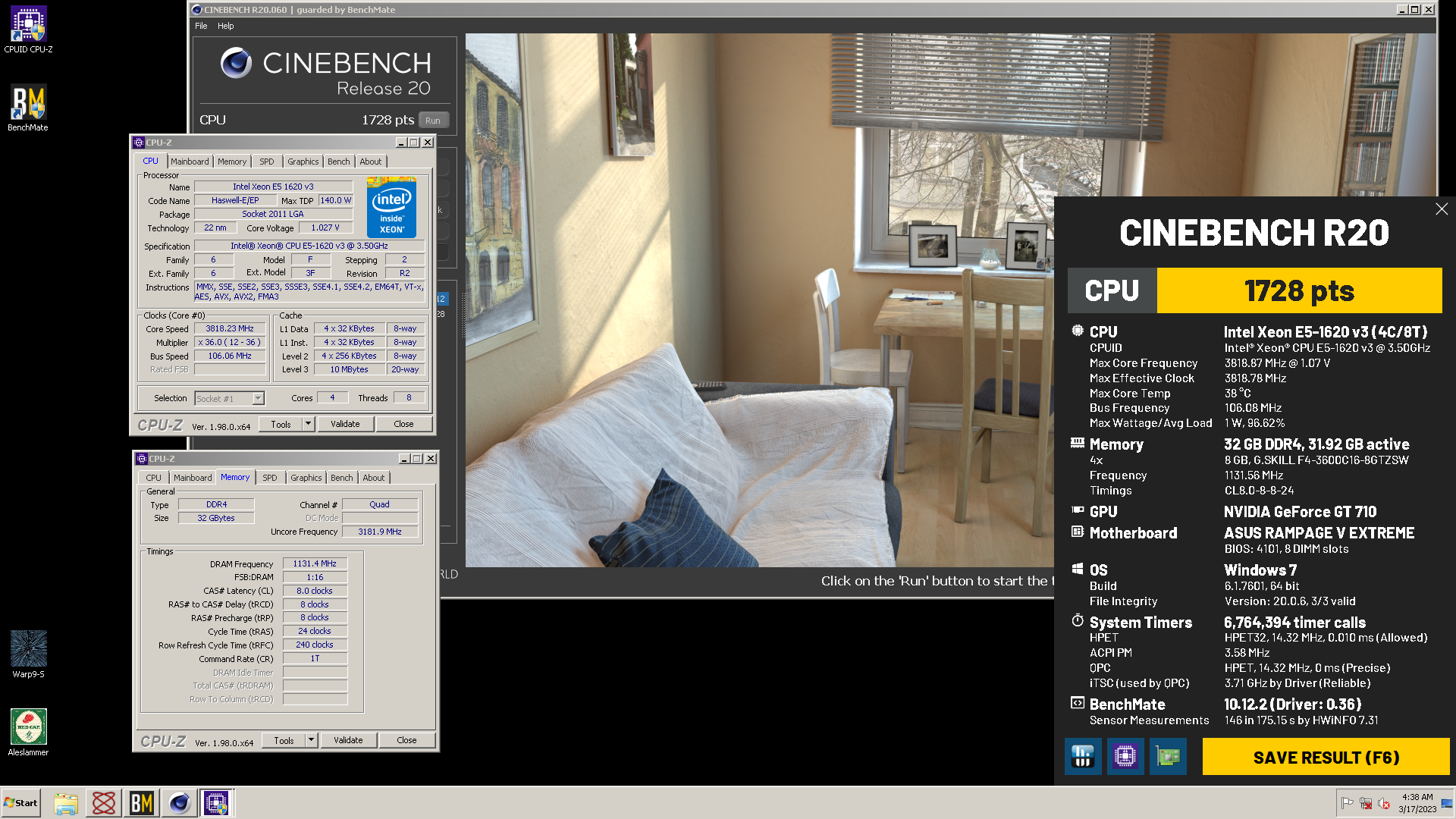Click Close button in upper CPU-Z window
Viewport: 1456px width, 819px height.
(x=403, y=424)
